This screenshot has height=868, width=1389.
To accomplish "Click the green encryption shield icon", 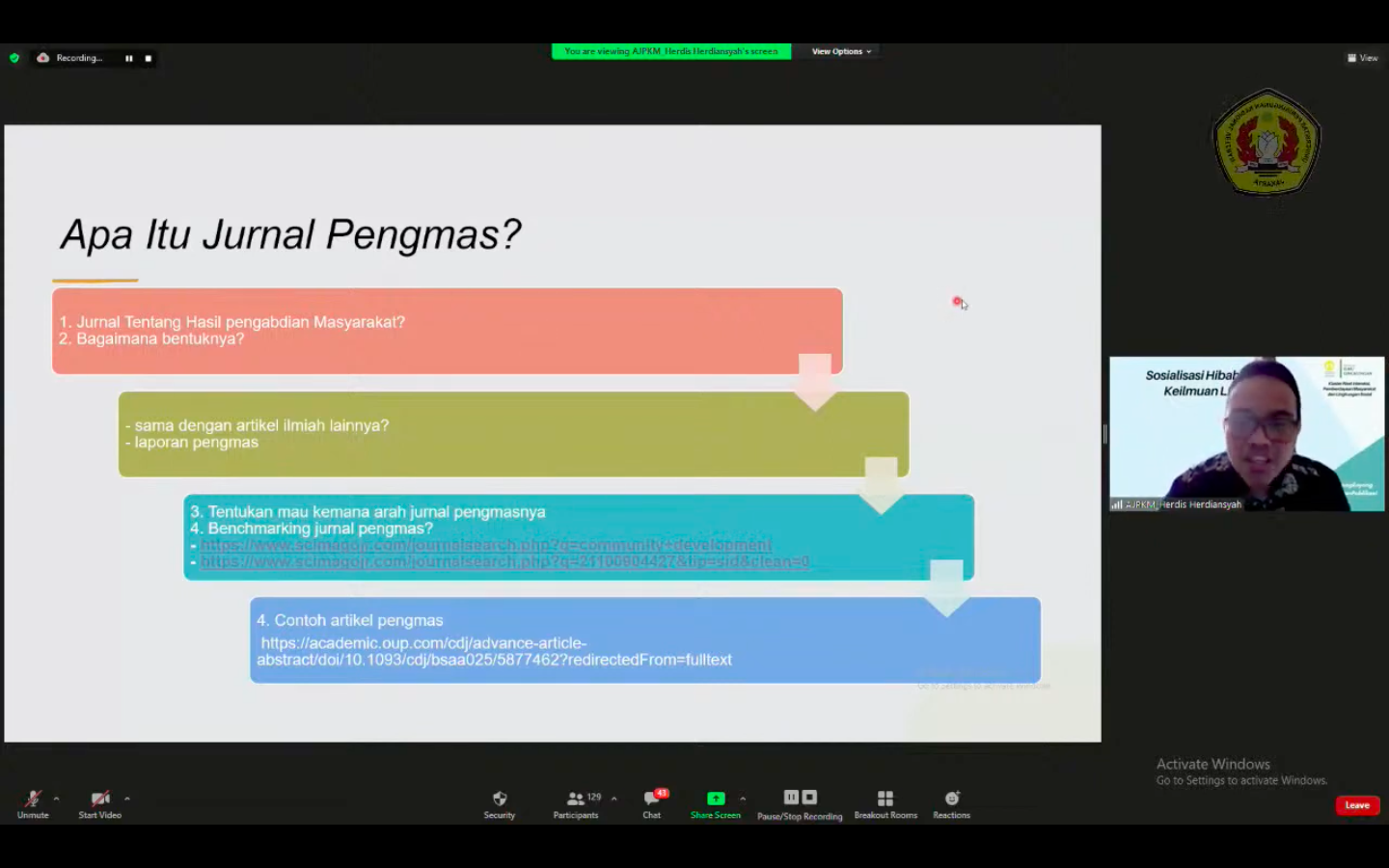I will click(14, 58).
